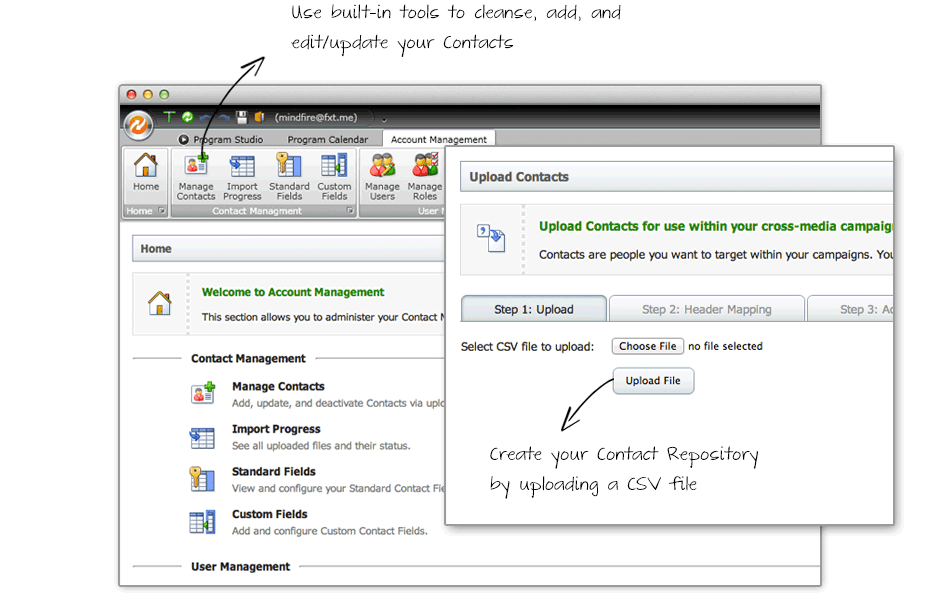This screenshot has width=940, height=600.
Task: Expand the Home ribbon group launcher
Action: (162, 211)
